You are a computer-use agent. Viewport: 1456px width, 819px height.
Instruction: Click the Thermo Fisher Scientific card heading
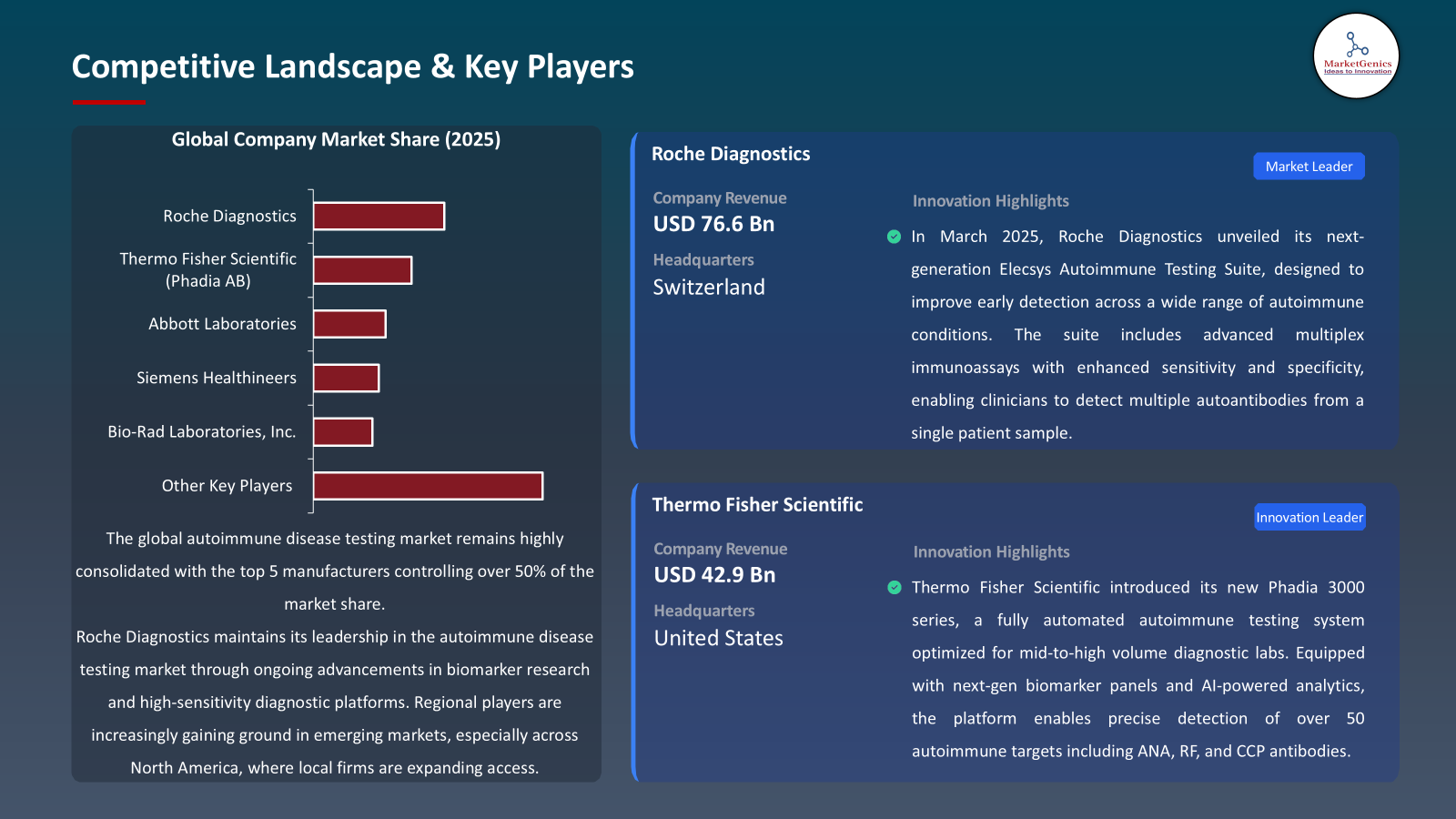pyautogui.click(x=757, y=505)
